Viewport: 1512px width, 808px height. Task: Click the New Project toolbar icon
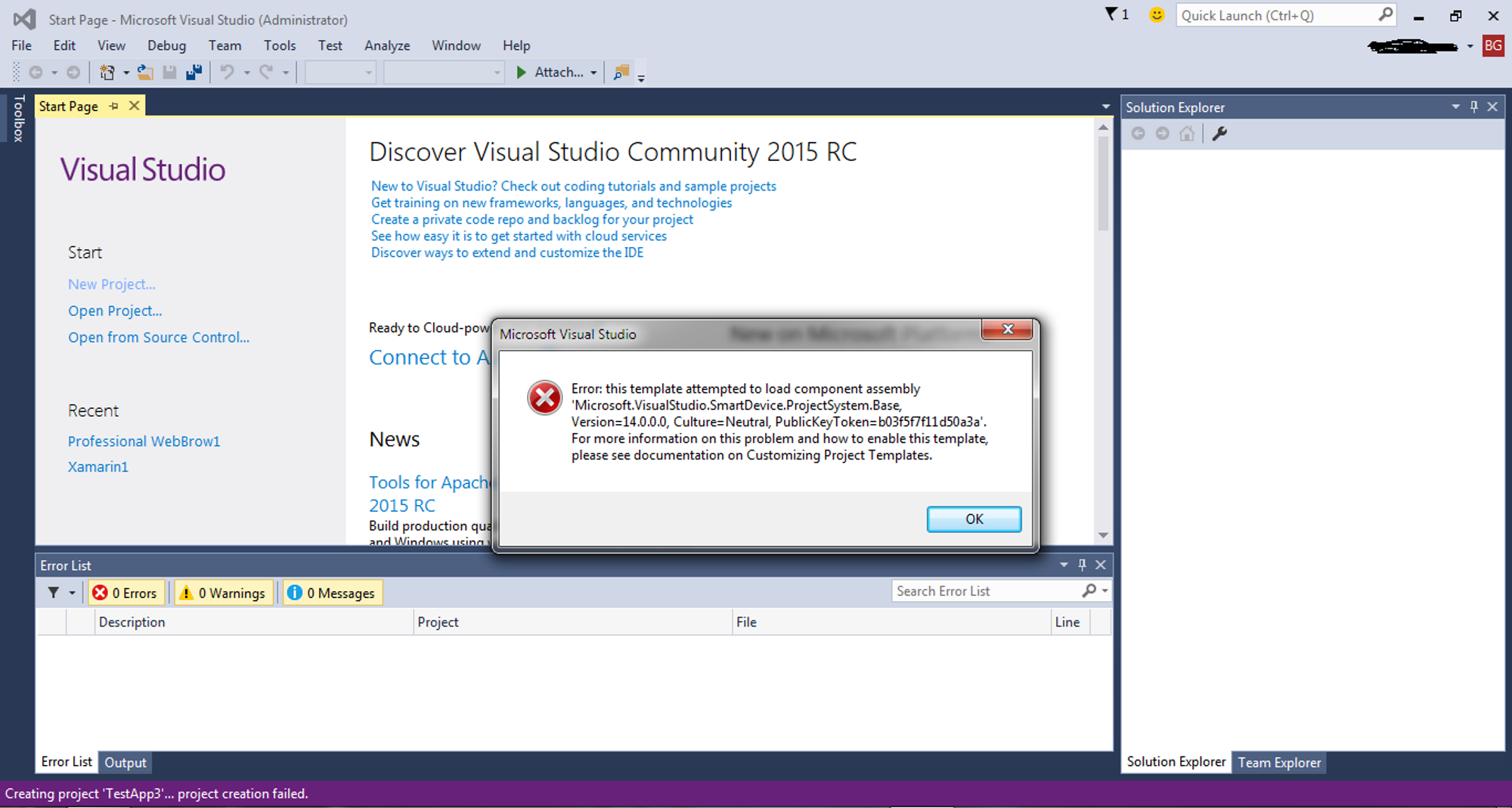107,73
